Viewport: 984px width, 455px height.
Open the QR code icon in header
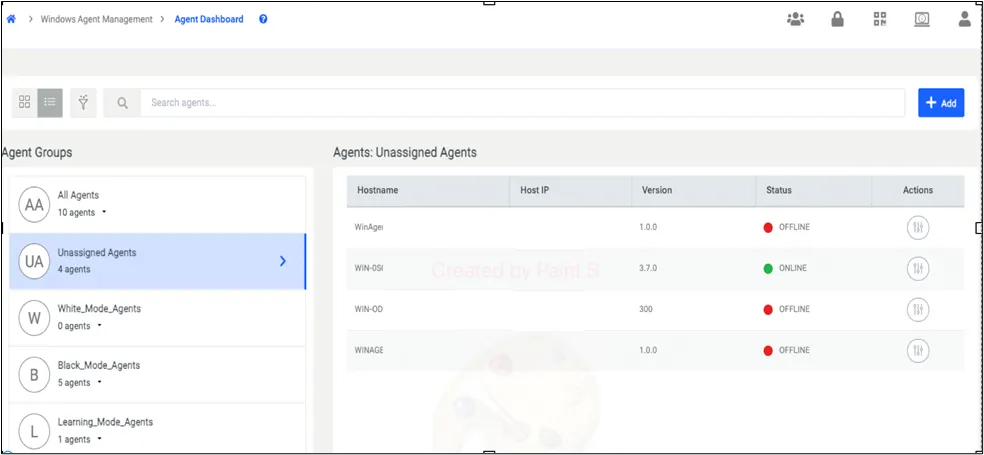(x=880, y=19)
